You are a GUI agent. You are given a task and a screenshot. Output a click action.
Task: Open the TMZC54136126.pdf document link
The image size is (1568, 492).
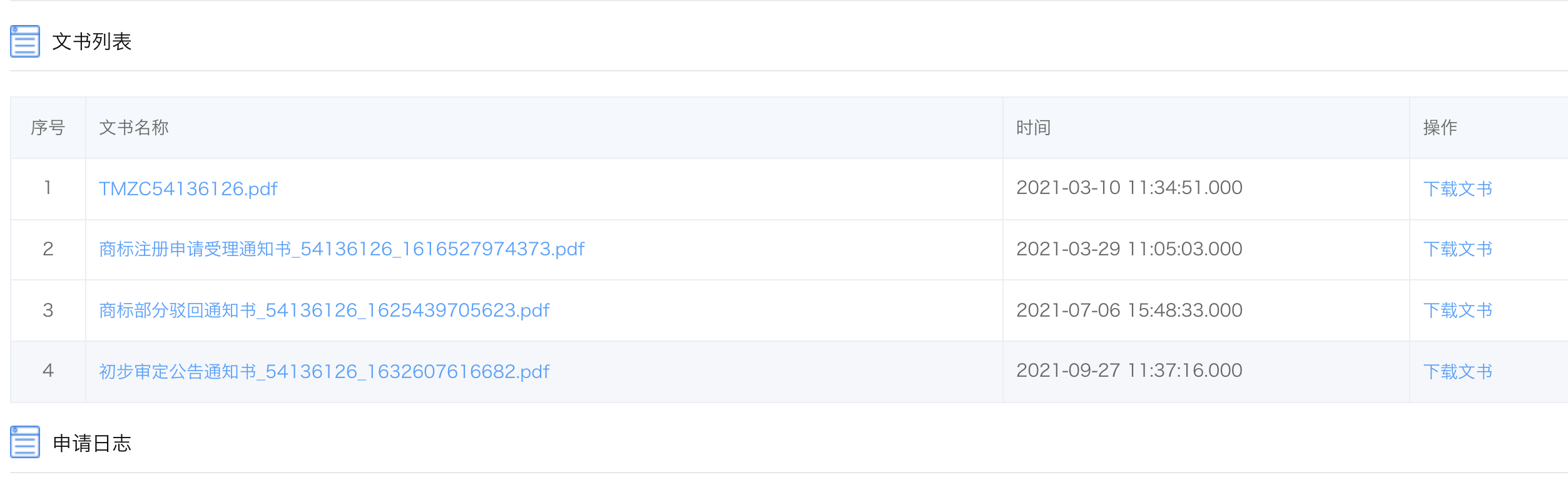tap(188, 188)
